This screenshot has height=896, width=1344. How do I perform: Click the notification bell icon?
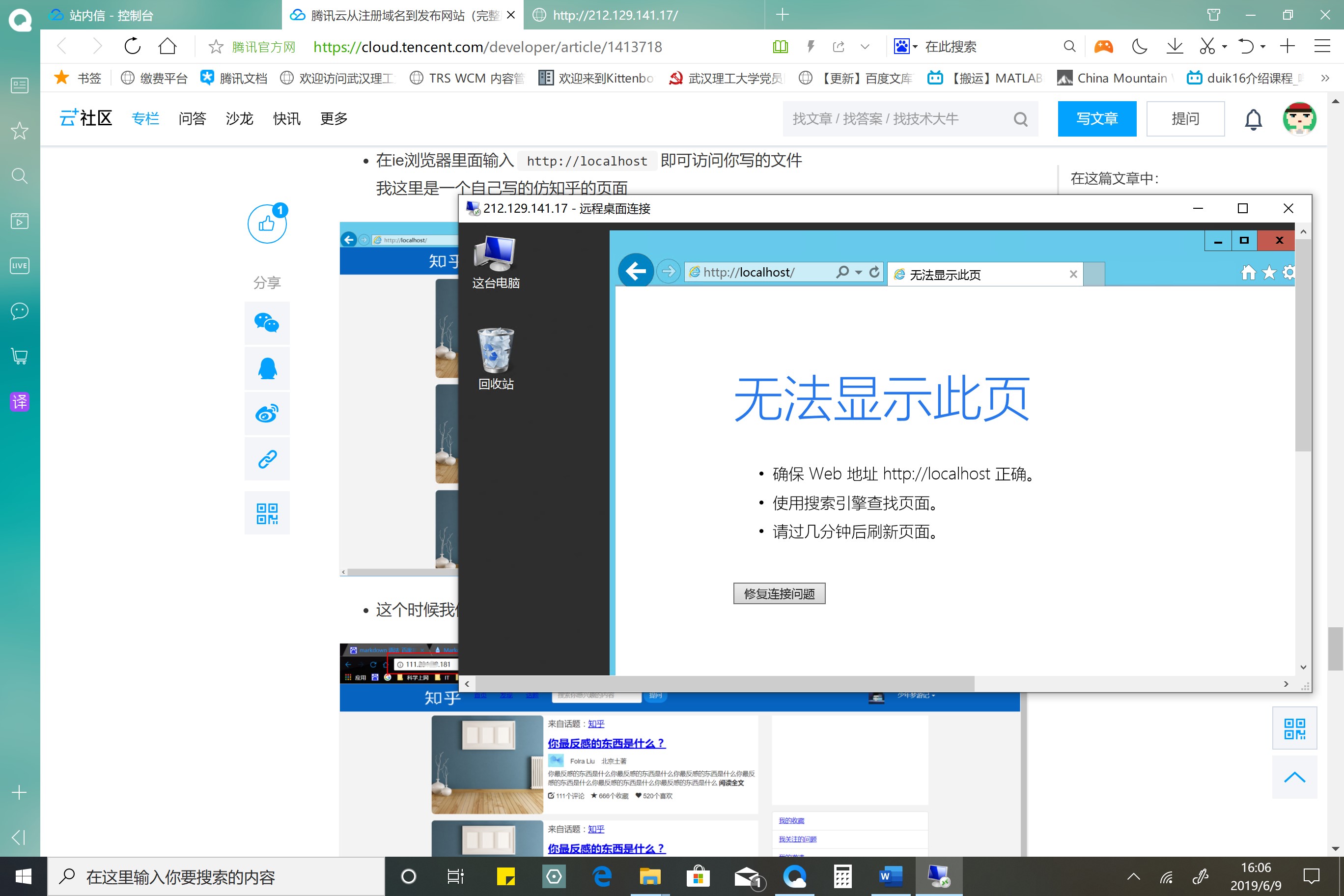(1253, 119)
